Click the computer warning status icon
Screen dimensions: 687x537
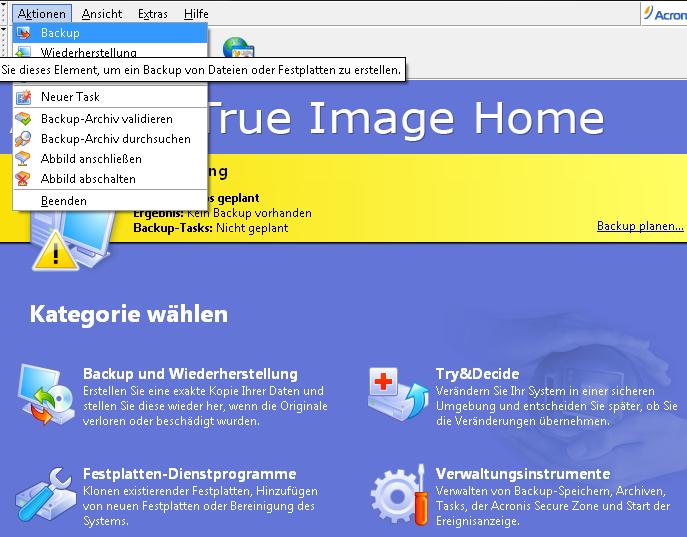(x=70, y=239)
